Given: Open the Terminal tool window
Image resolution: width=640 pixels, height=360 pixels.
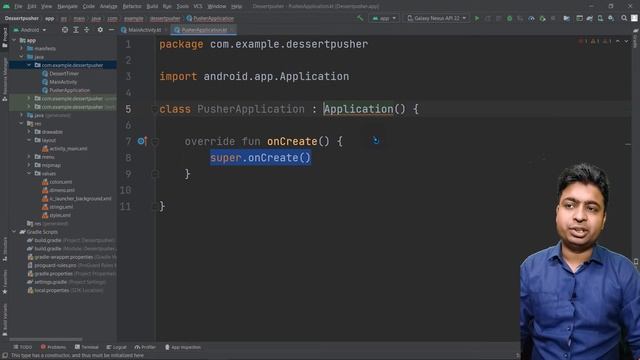Looking at the screenshot, I should click(x=87, y=347).
